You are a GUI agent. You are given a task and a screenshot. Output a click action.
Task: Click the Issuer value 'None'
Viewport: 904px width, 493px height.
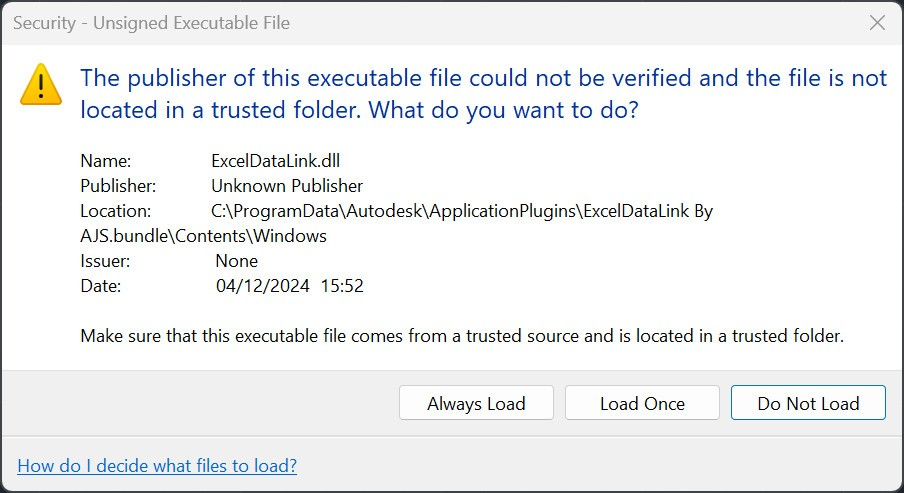click(x=236, y=261)
